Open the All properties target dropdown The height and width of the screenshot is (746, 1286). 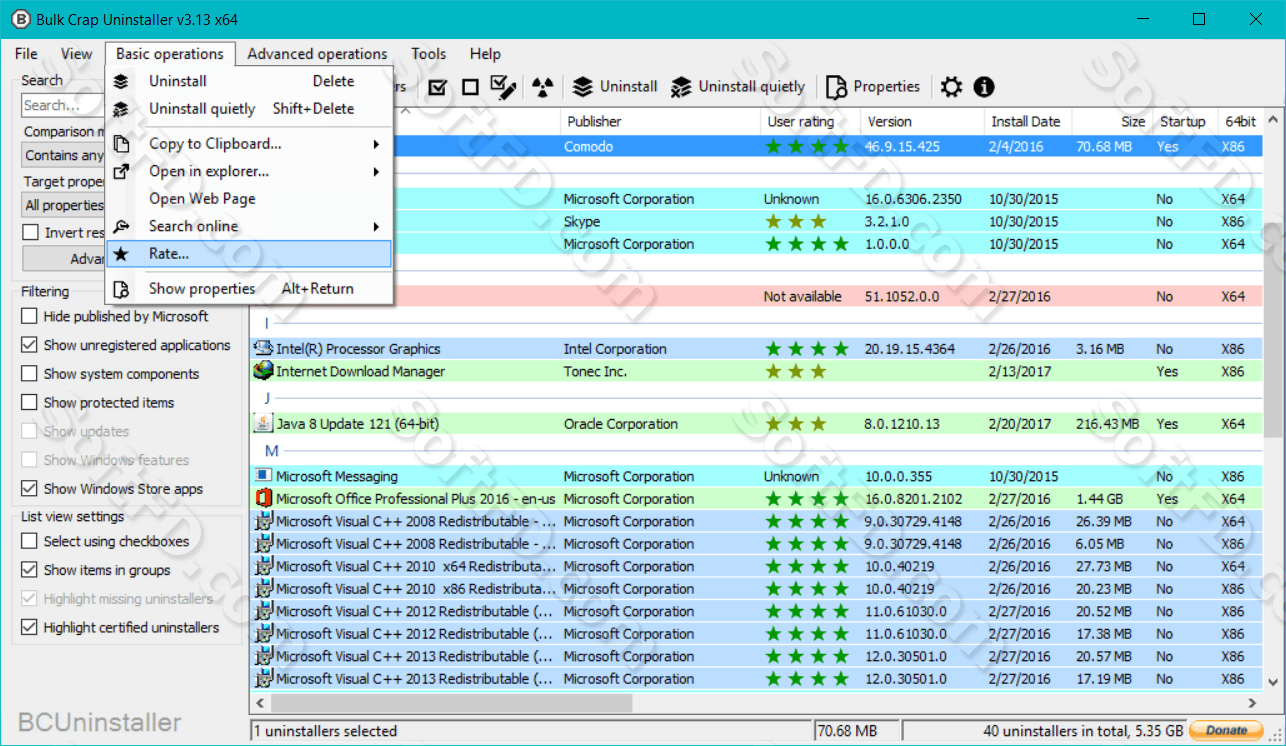(64, 205)
